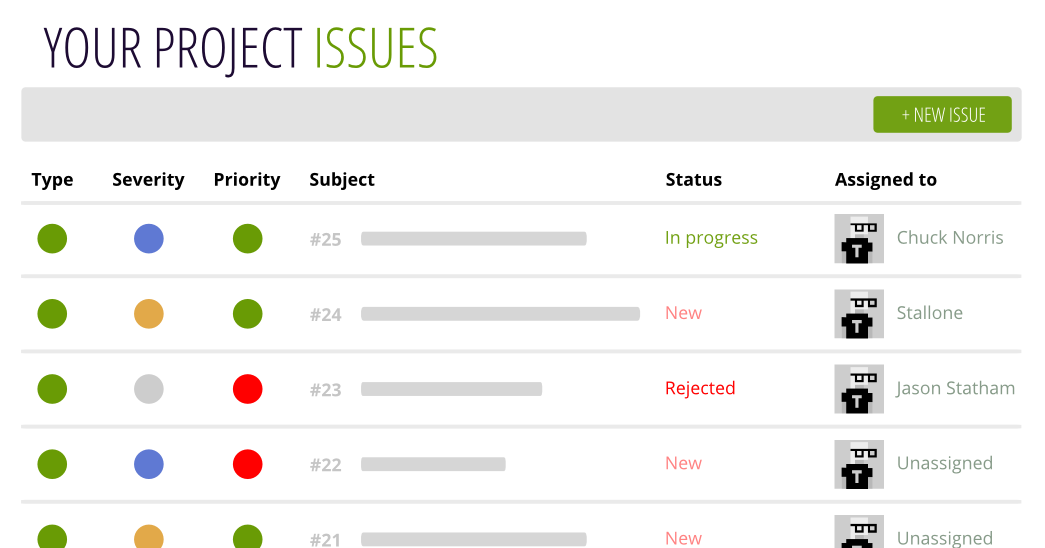Screen dimensions: 1045x548
Task: Sort by the Severity column header
Action: [x=148, y=180]
